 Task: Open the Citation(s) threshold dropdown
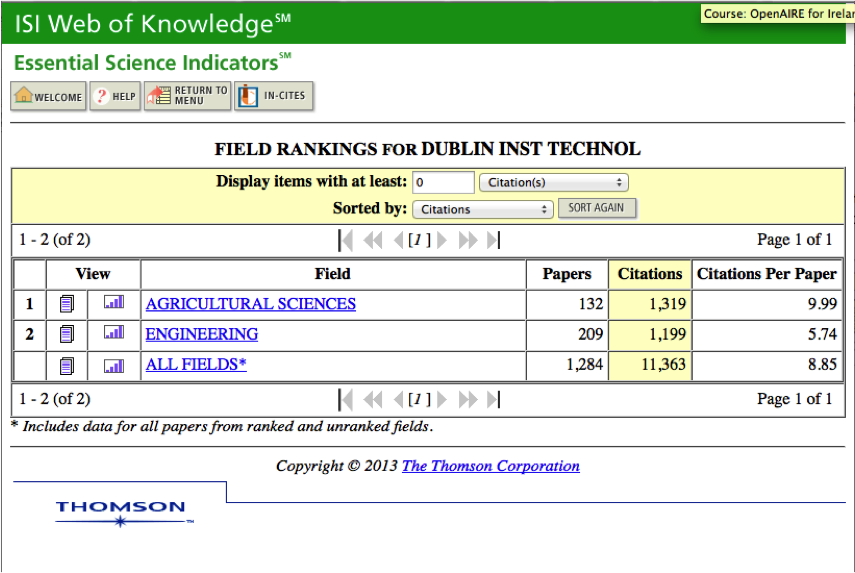553,183
